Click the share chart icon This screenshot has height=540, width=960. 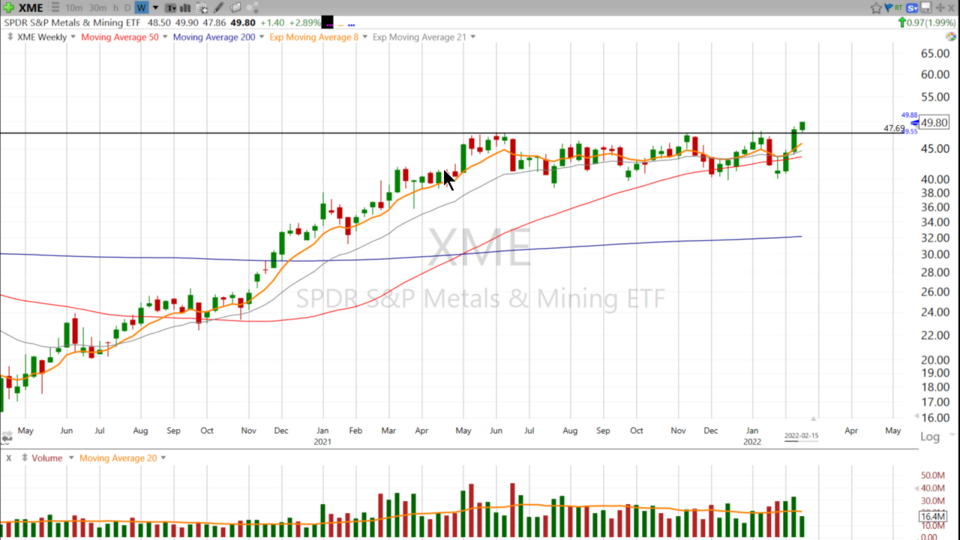click(252, 8)
